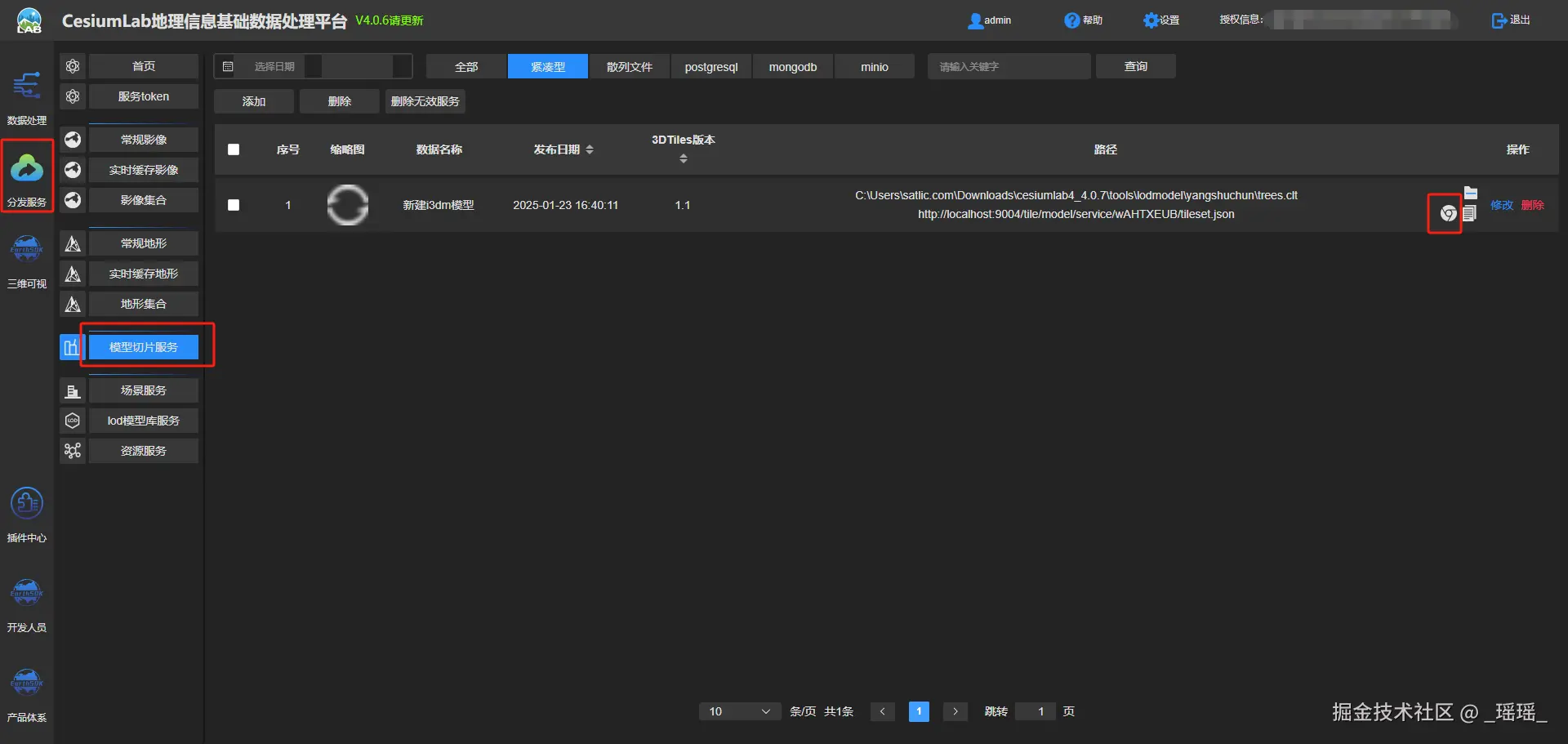1568x744 pixels.
Task: Click the 3DTiles version value 1.1
Action: (x=683, y=205)
